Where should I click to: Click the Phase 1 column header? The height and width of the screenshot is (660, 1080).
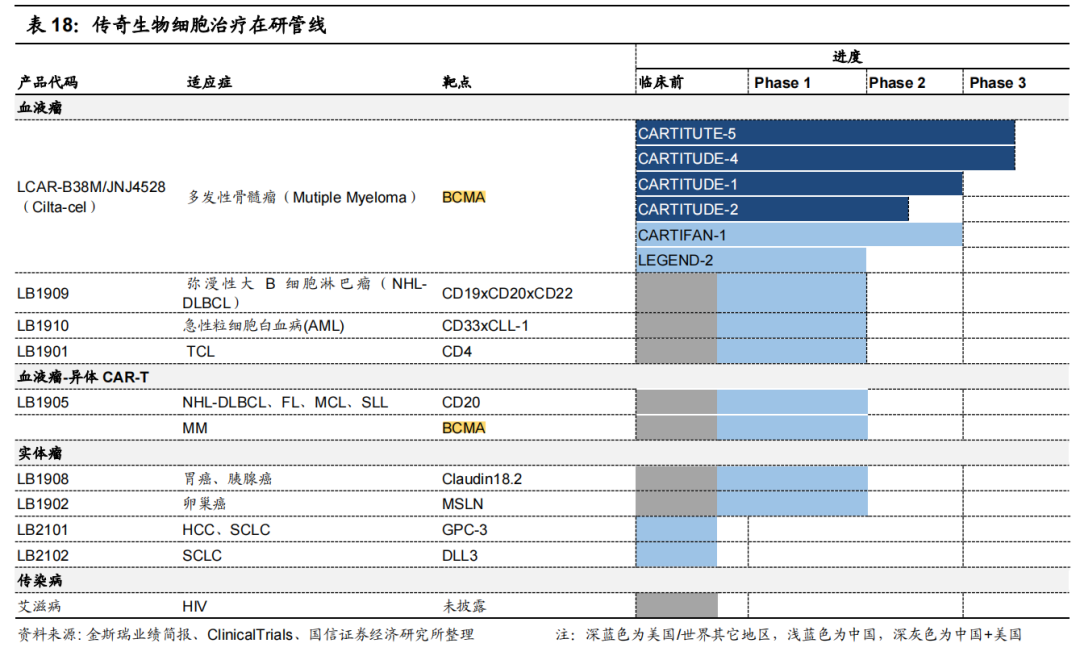click(782, 83)
